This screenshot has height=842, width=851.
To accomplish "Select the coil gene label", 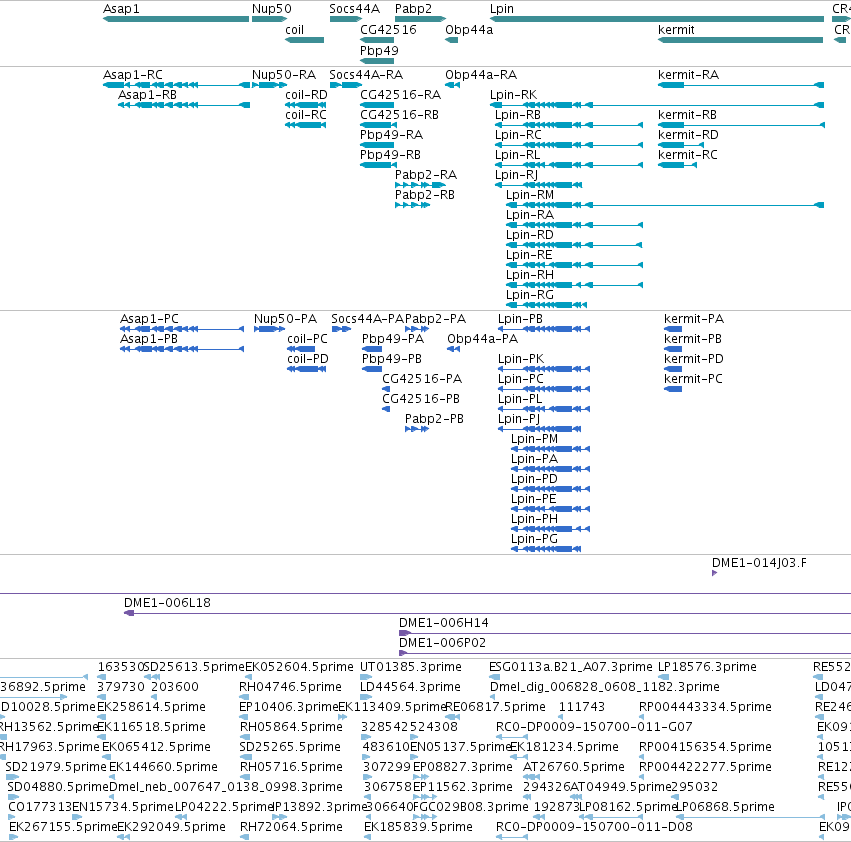I will click(x=294, y=30).
